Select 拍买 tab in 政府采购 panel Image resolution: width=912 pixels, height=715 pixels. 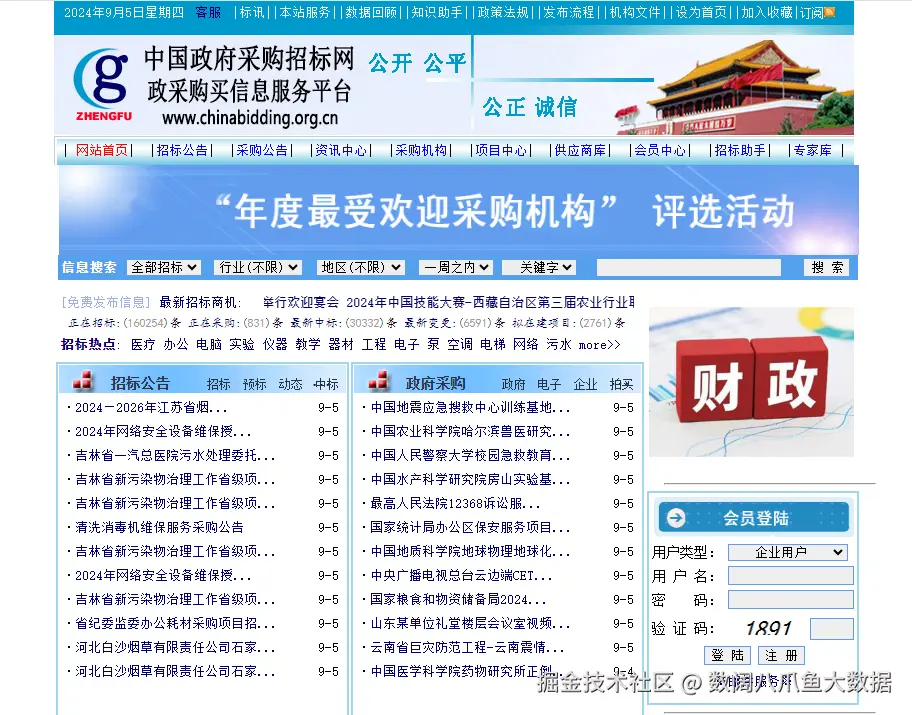pos(621,384)
